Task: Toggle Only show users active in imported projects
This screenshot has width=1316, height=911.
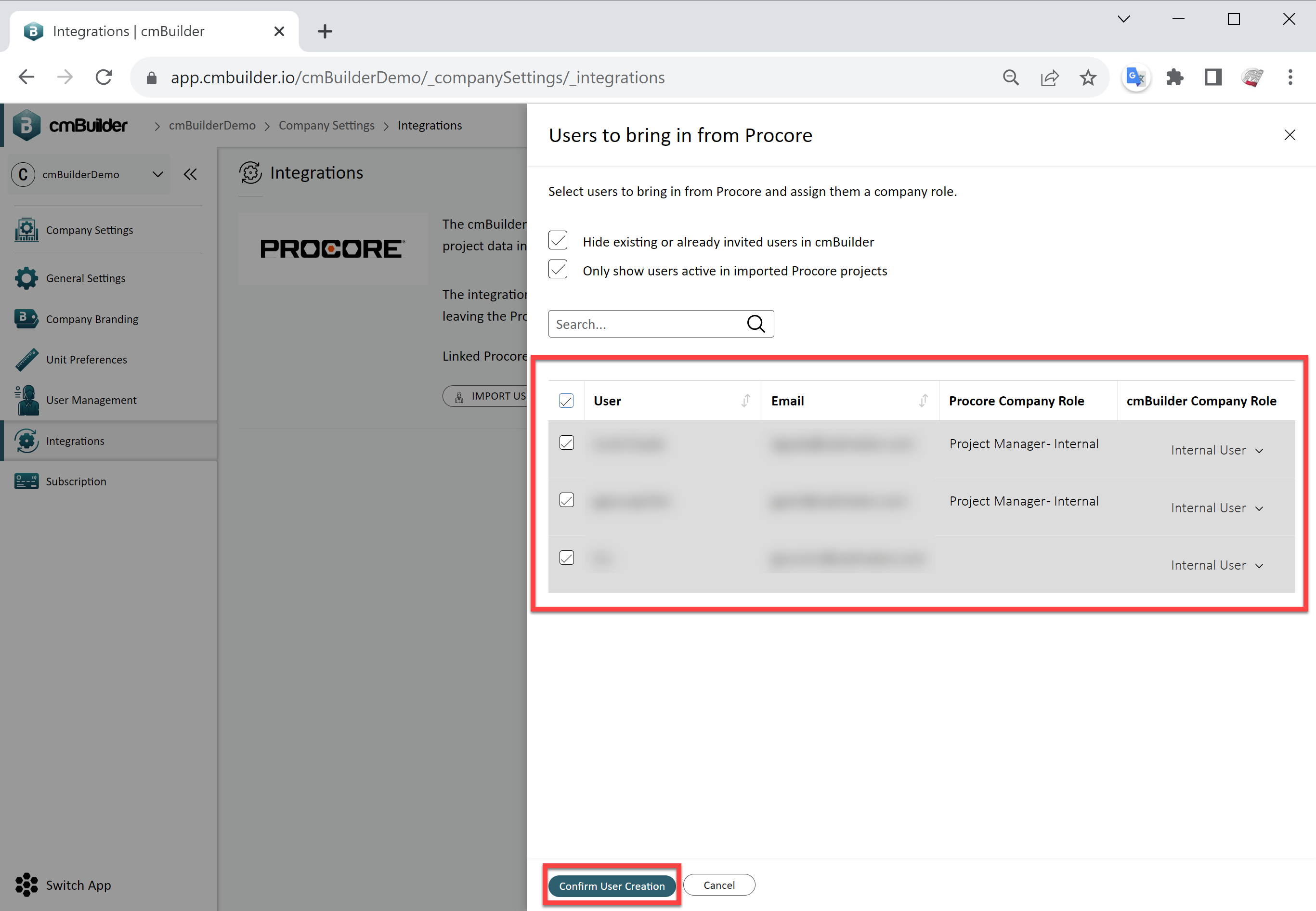Action: pos(558,270)
